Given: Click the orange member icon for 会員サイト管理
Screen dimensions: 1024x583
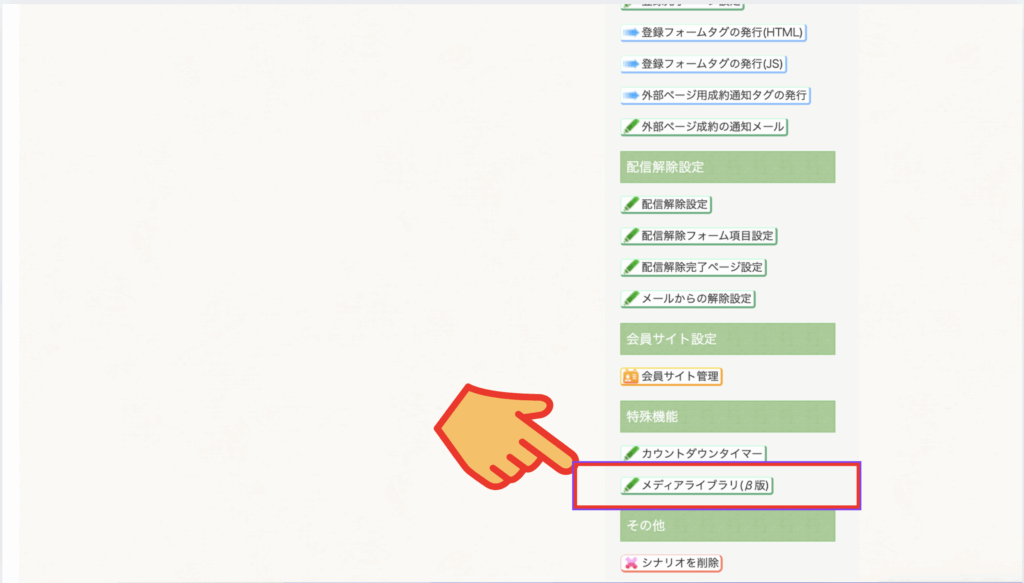Looking at the screenshot, I should [630, 377].
